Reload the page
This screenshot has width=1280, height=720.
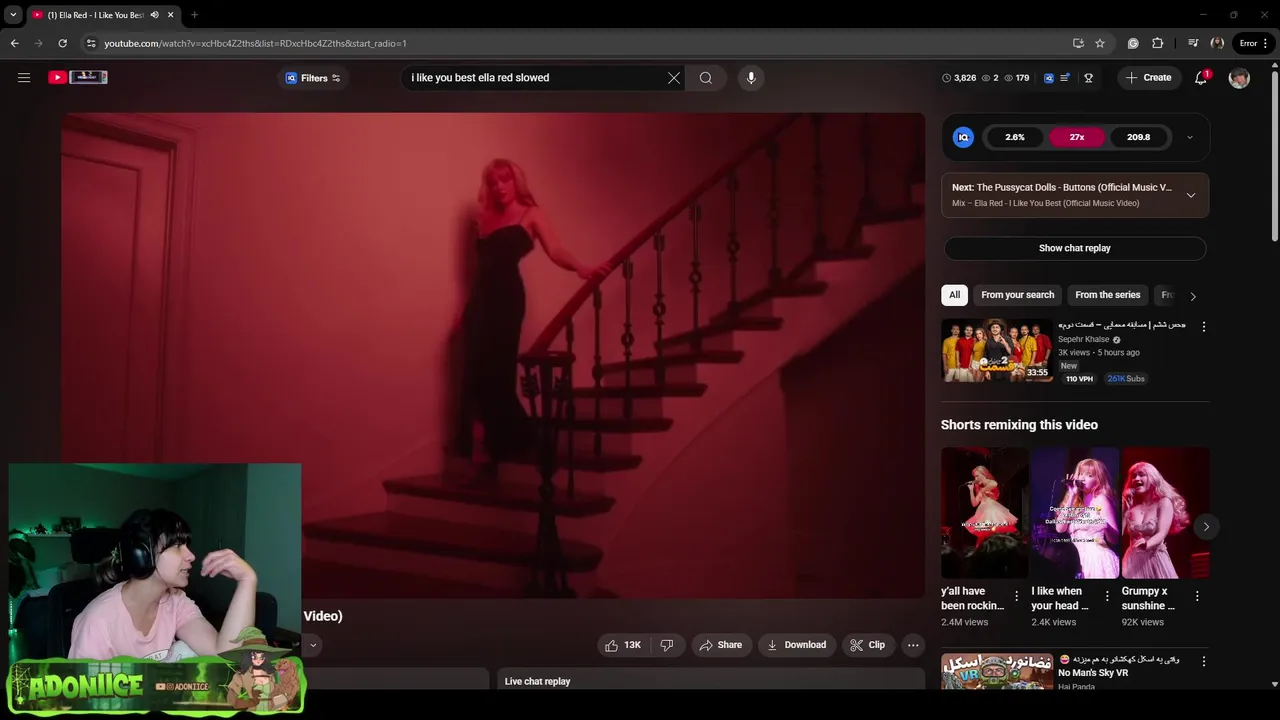[62, 43]
